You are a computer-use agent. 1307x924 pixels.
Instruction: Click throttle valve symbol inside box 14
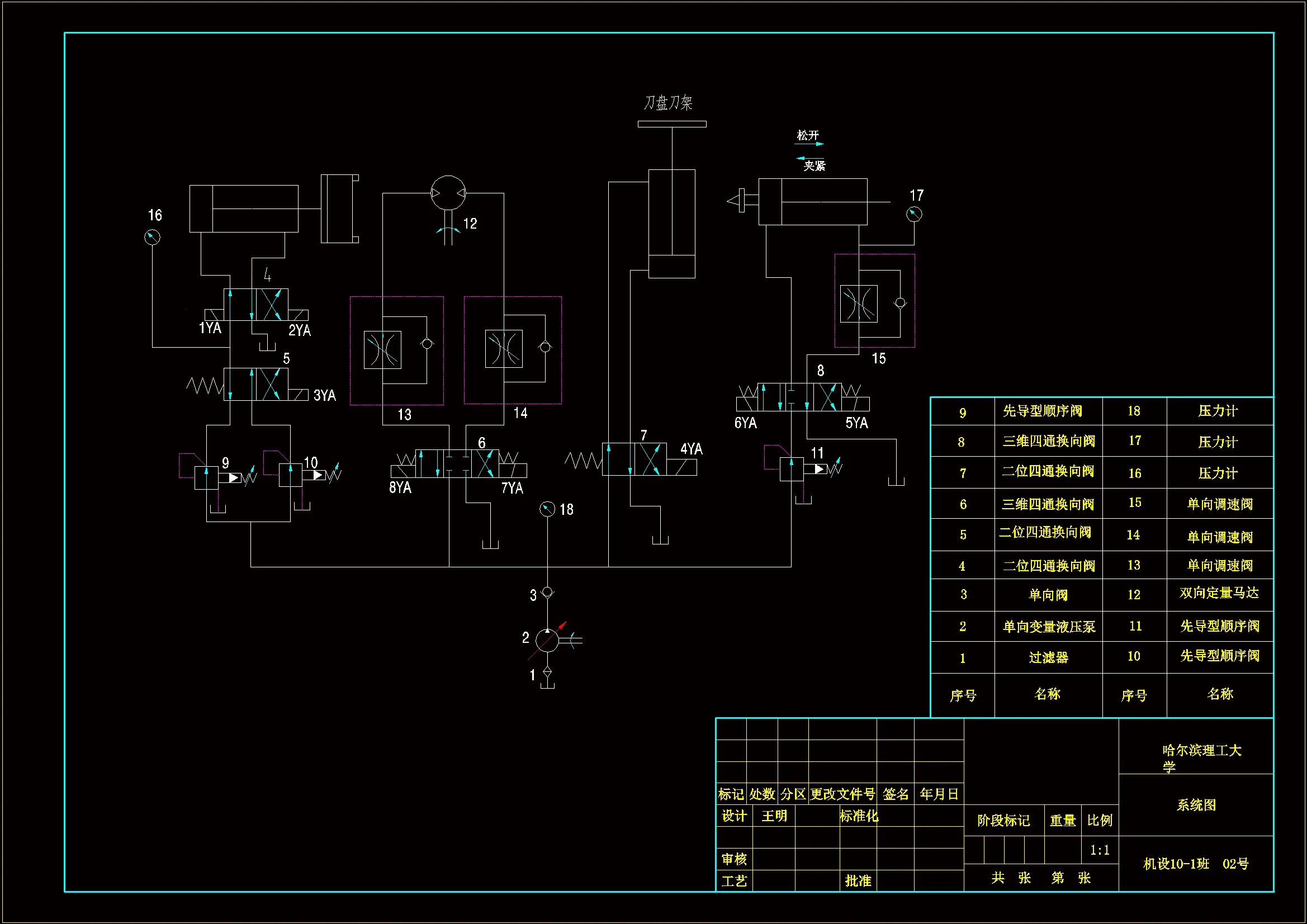pos(504,348)
